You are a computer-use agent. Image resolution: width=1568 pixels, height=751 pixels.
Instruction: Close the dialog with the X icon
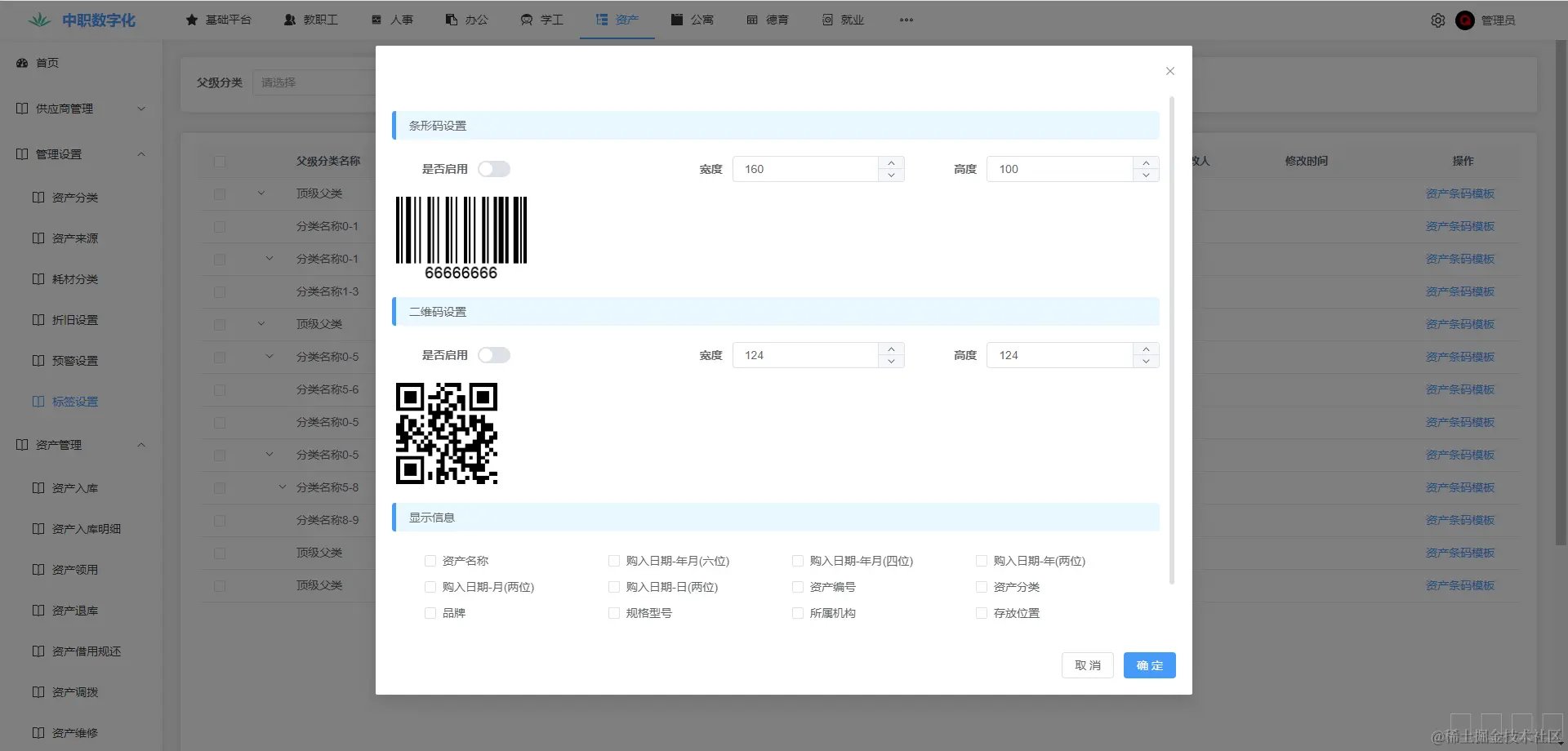1170,71
